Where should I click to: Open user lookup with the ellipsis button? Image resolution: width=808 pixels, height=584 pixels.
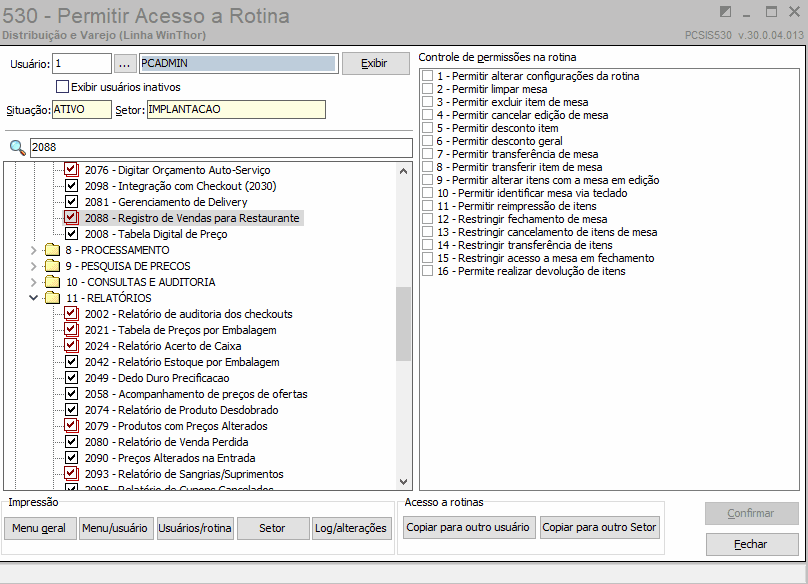click(124, 64)
